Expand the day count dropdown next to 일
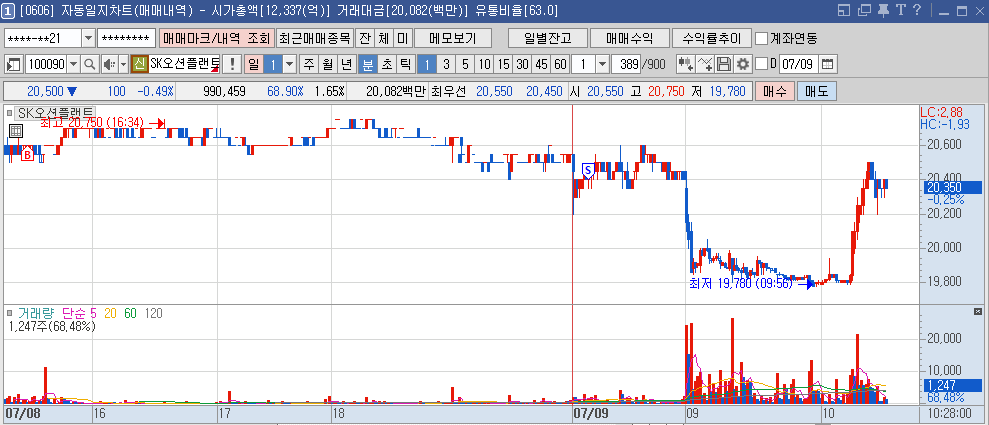Viewport: 989px width, 425px height. click(290, 64)
